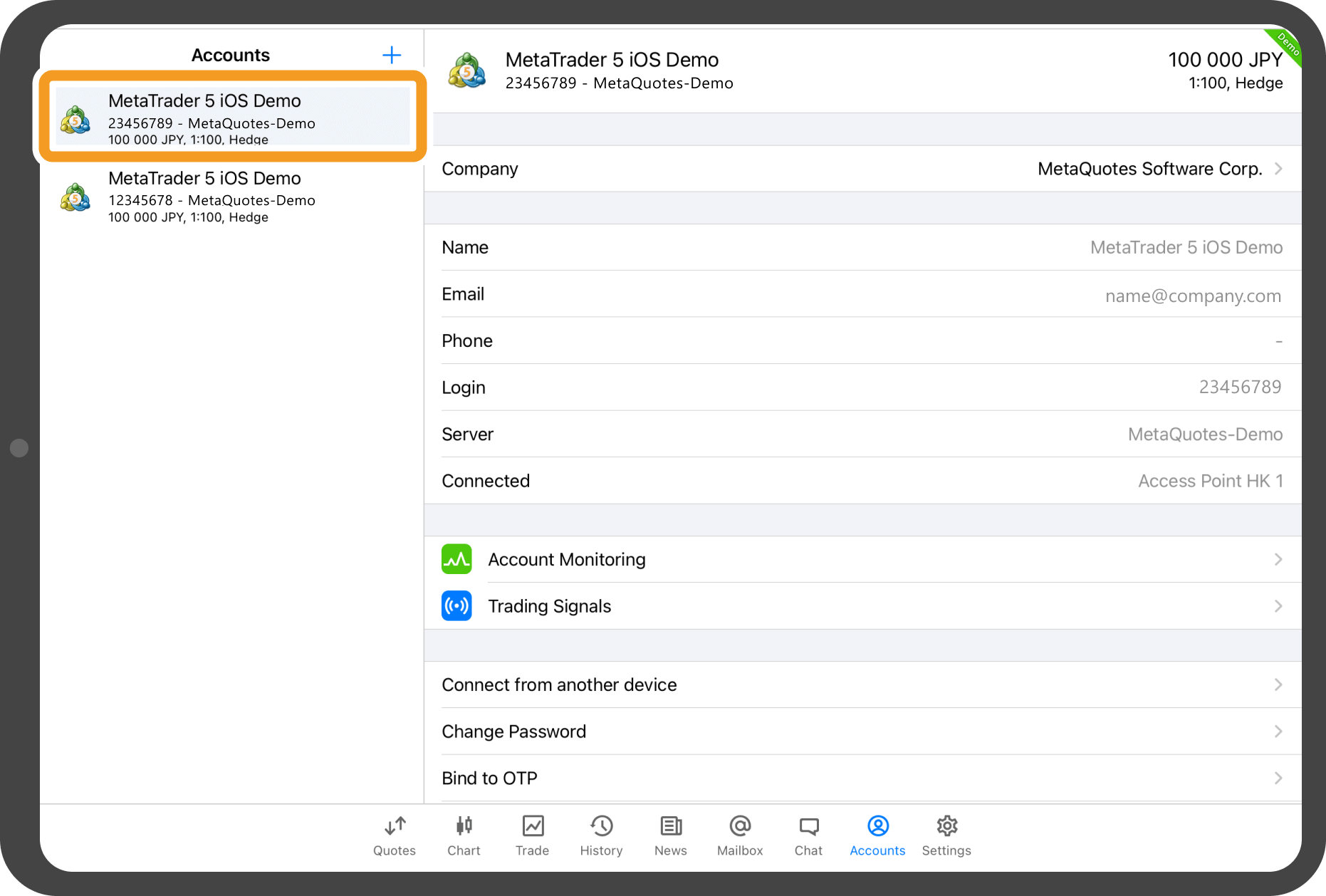Screen dimensions: 1326x896
Task: Tap Change Password
Action: pos(862,731)
